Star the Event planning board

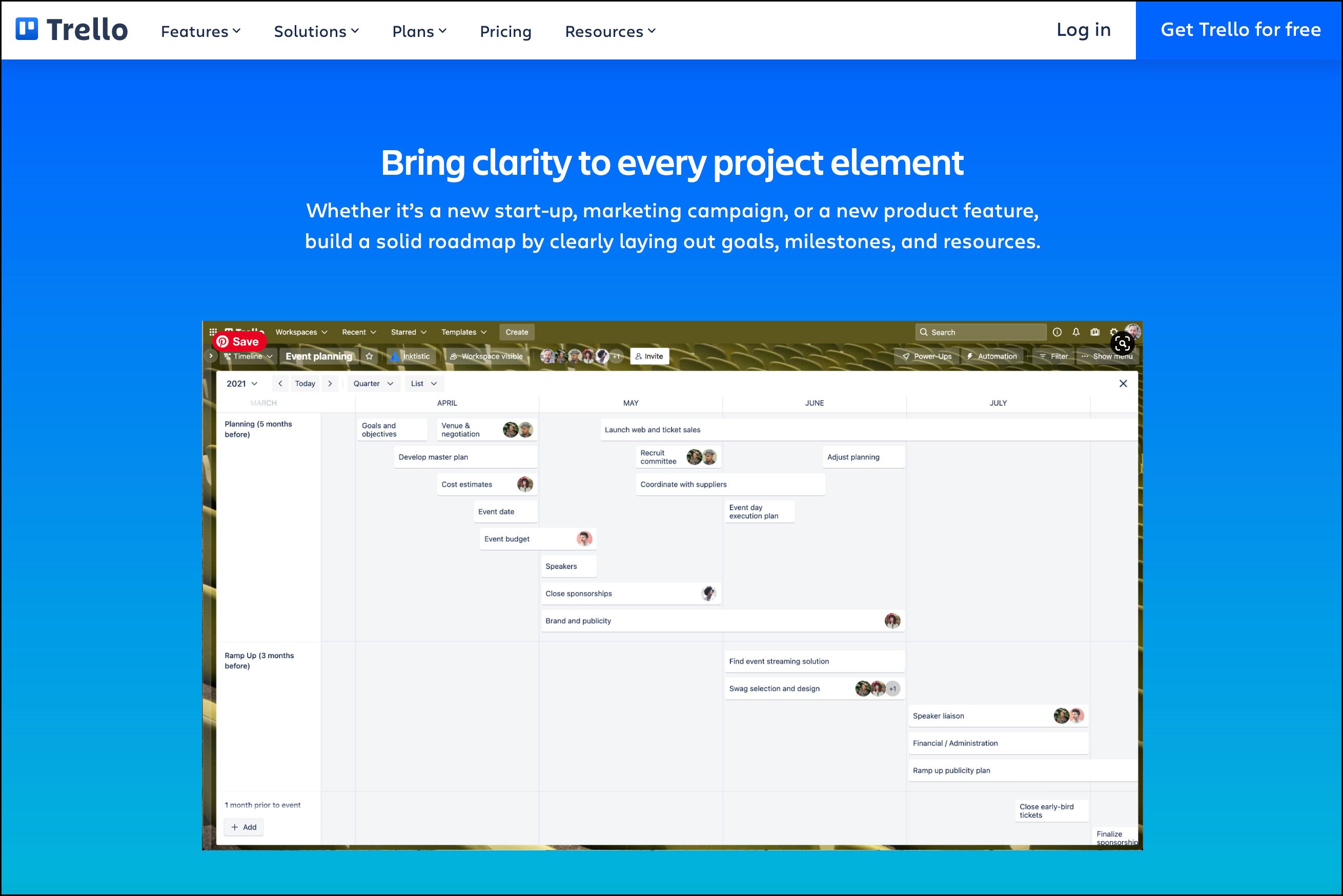point(369,356)
